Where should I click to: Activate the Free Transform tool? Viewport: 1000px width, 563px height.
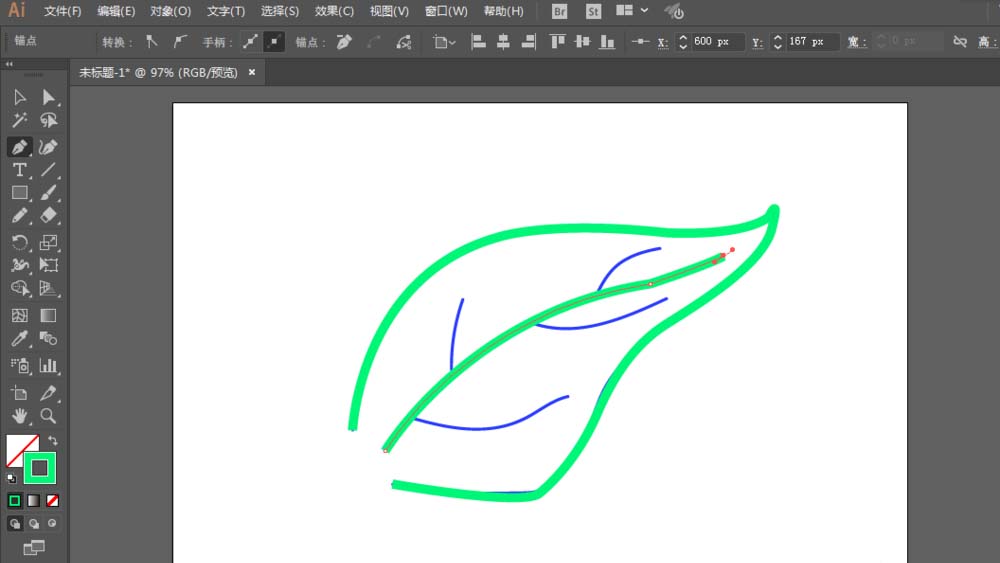(48, 265)
